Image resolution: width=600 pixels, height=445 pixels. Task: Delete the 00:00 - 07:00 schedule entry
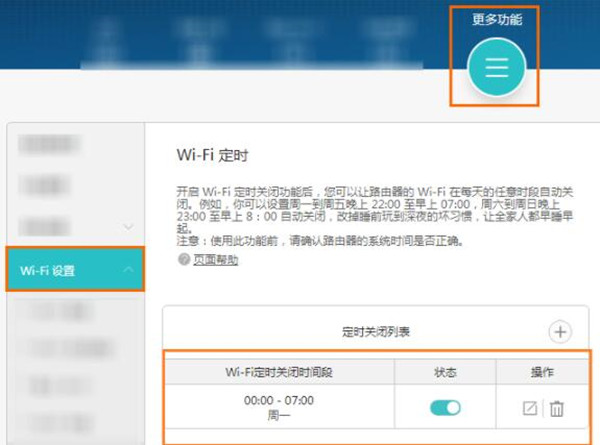coord(556,408)
